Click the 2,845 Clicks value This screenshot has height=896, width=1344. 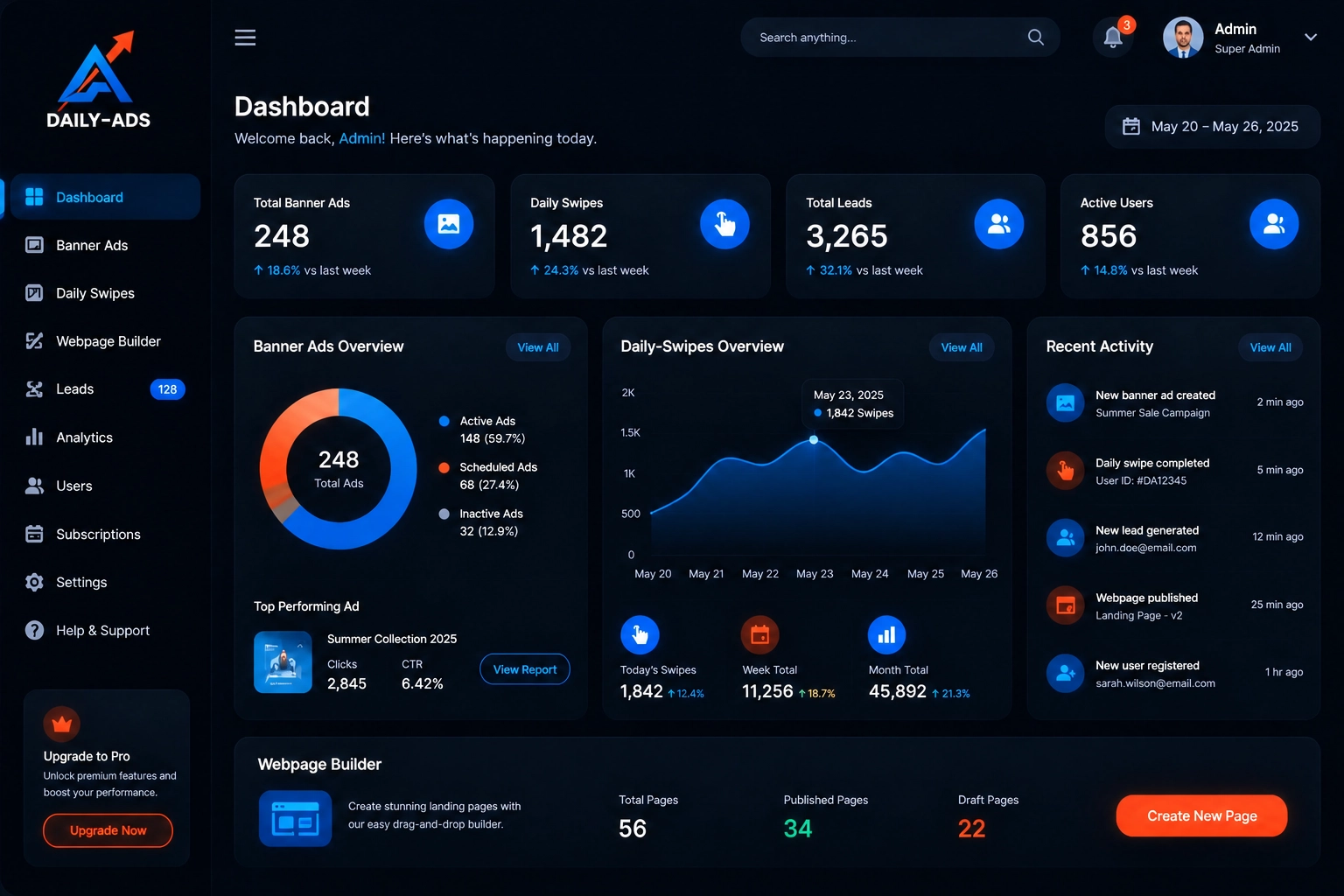point(346,683)
